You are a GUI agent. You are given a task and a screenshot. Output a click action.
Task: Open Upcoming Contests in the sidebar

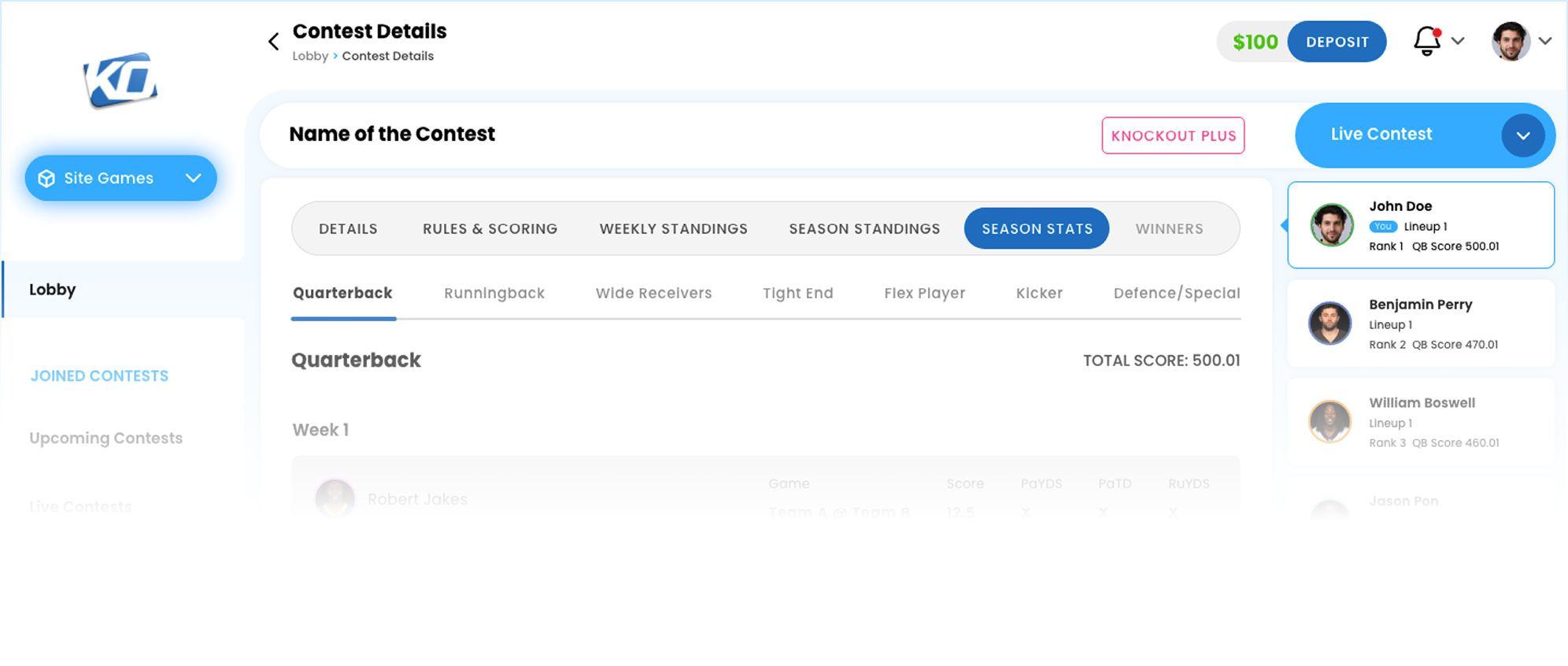pos(105,438)
